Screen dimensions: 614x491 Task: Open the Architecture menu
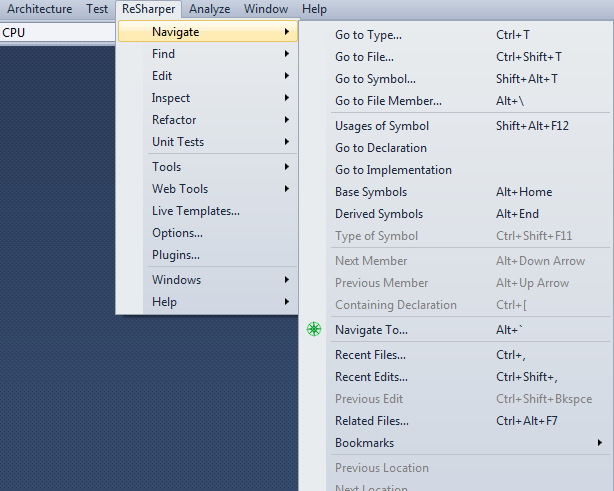[40, 9]
